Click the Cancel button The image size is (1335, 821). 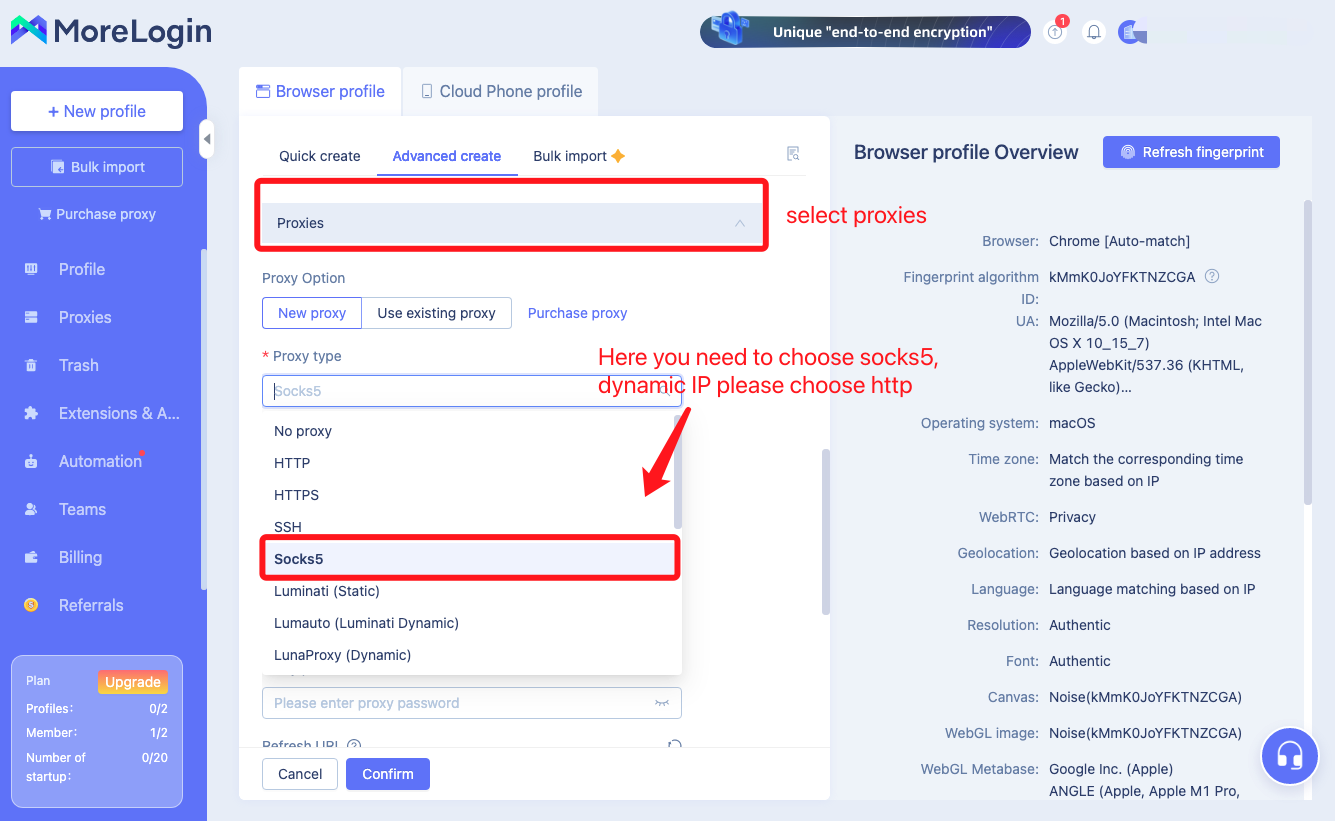(x=300, y=774)
